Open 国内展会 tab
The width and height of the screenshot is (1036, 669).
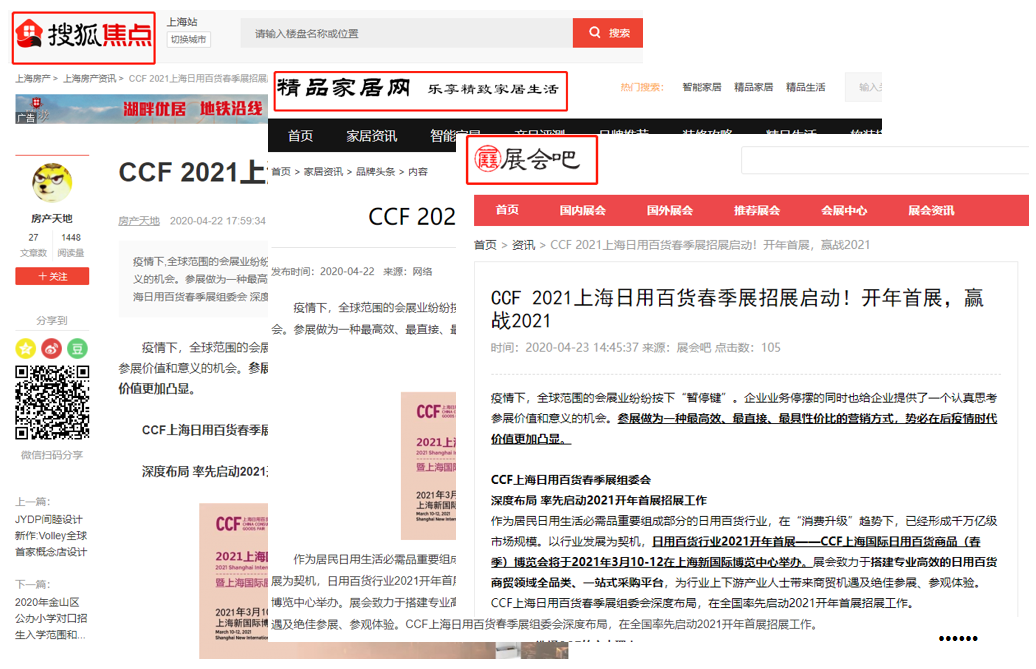coord(582,210)
